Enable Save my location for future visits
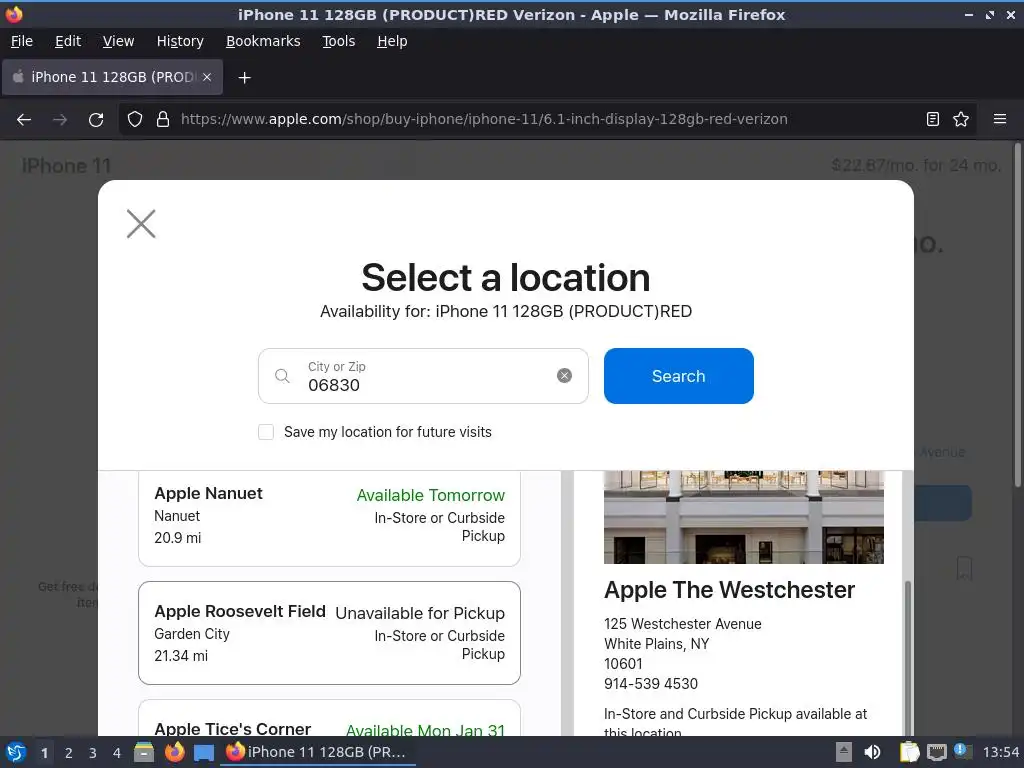This screenshot has height=768, width=1024. pos(266,432)
